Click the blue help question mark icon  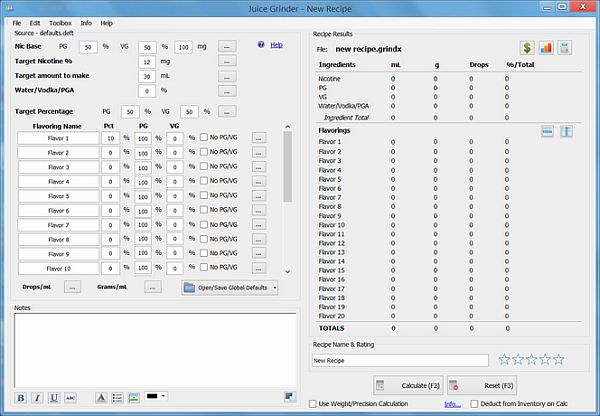click(261, 45)
